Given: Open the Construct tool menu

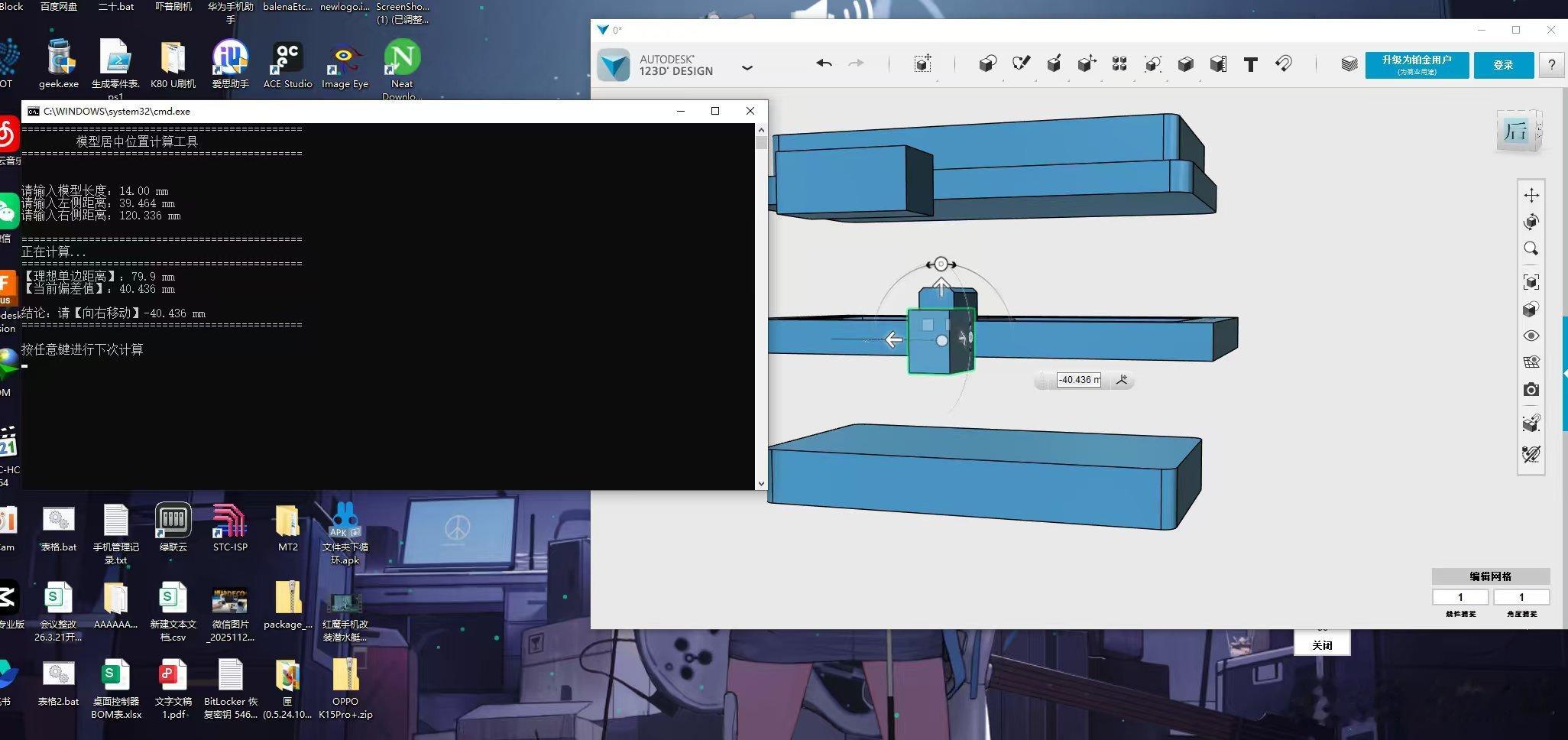Looking at the screenshot, I should 1054,63.
